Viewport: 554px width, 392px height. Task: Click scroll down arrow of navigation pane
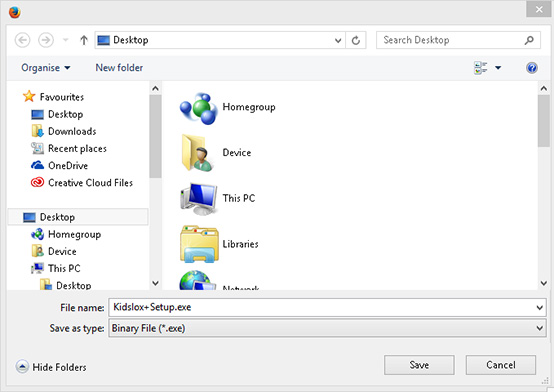[x=155, y=283]
